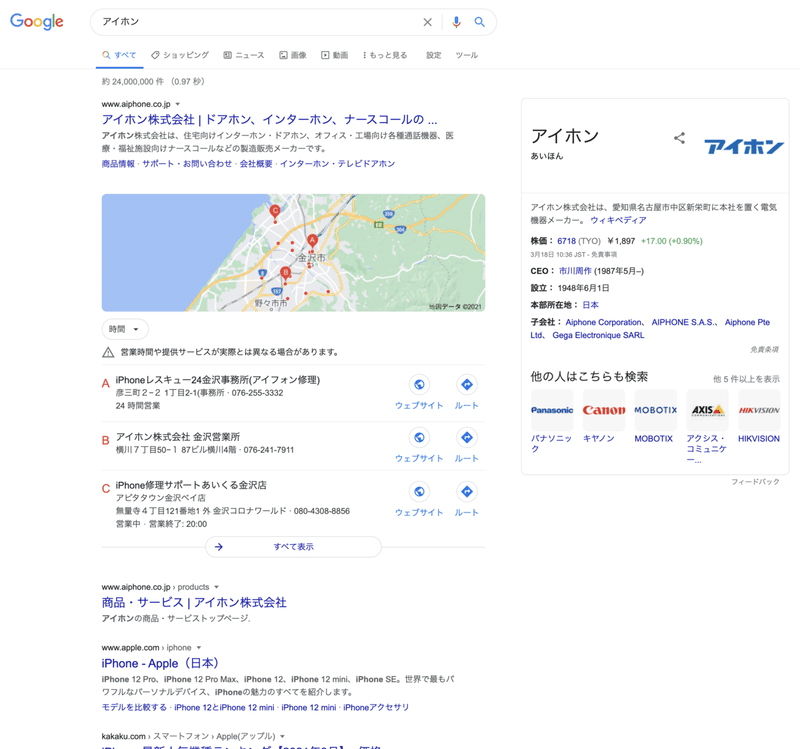Expand options arrow next to www.apple.com iphone
The height and width of the screenshot is (749, 800).
tap(199, 648)
